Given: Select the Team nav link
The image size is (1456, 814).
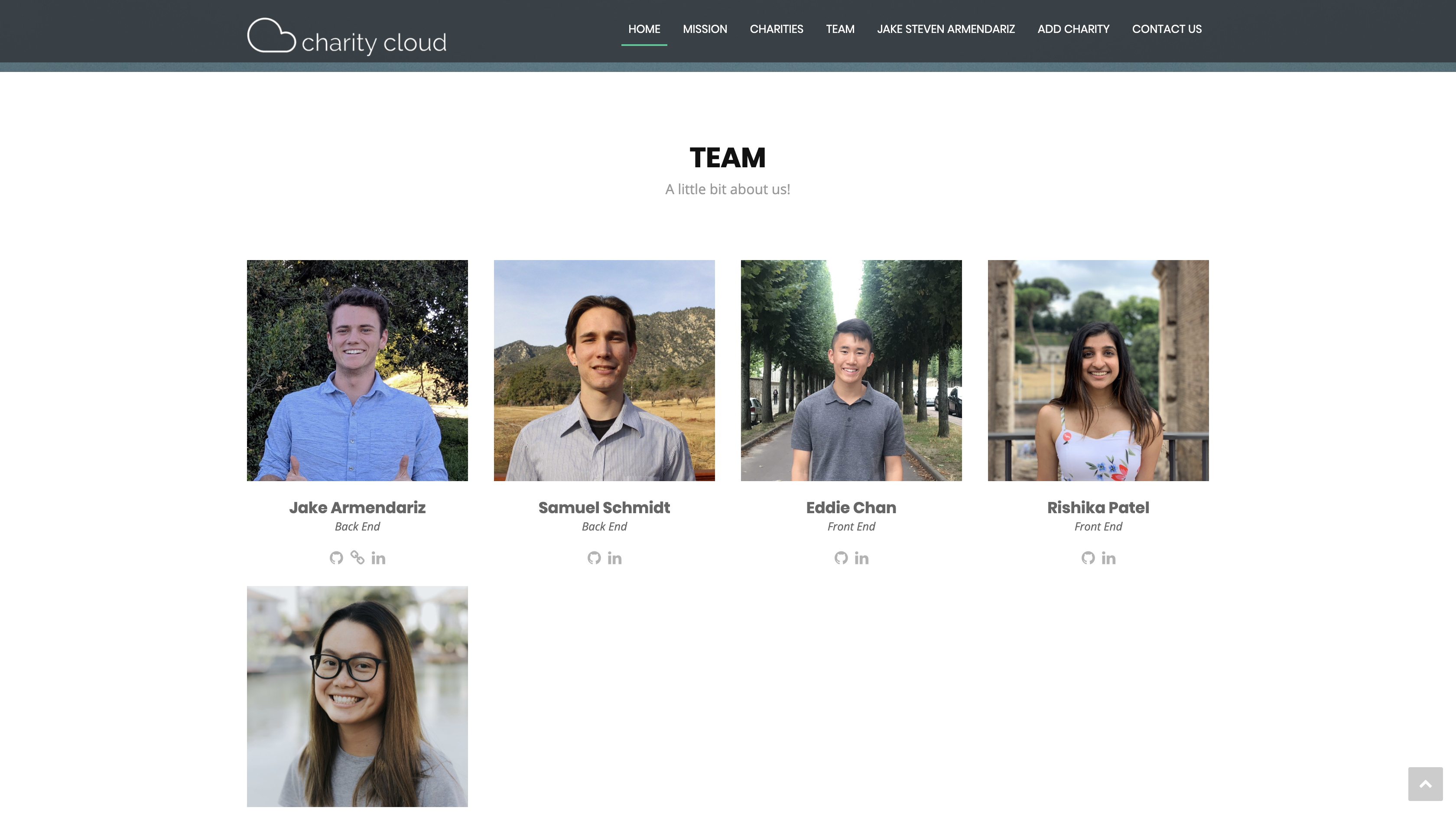Looking at the screenshot, I should (840, 29).
